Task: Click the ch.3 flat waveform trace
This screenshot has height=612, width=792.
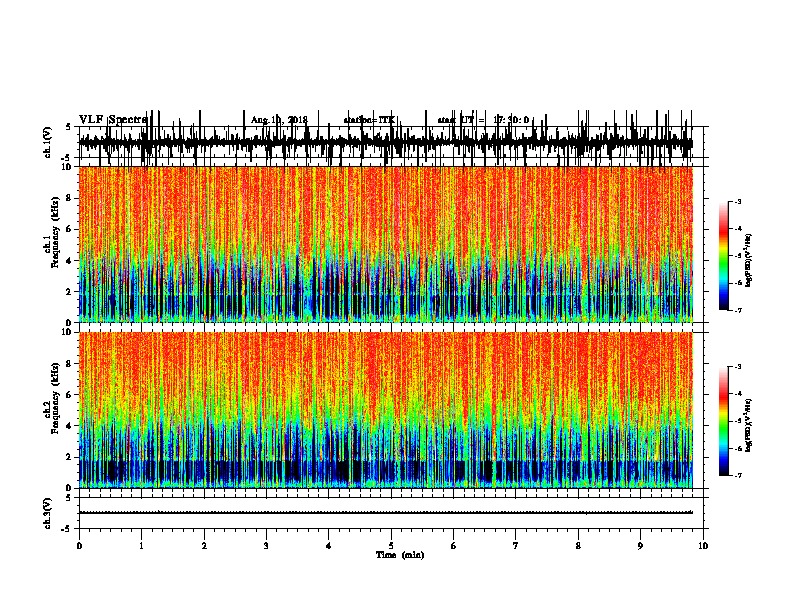Action: point(386,513)
